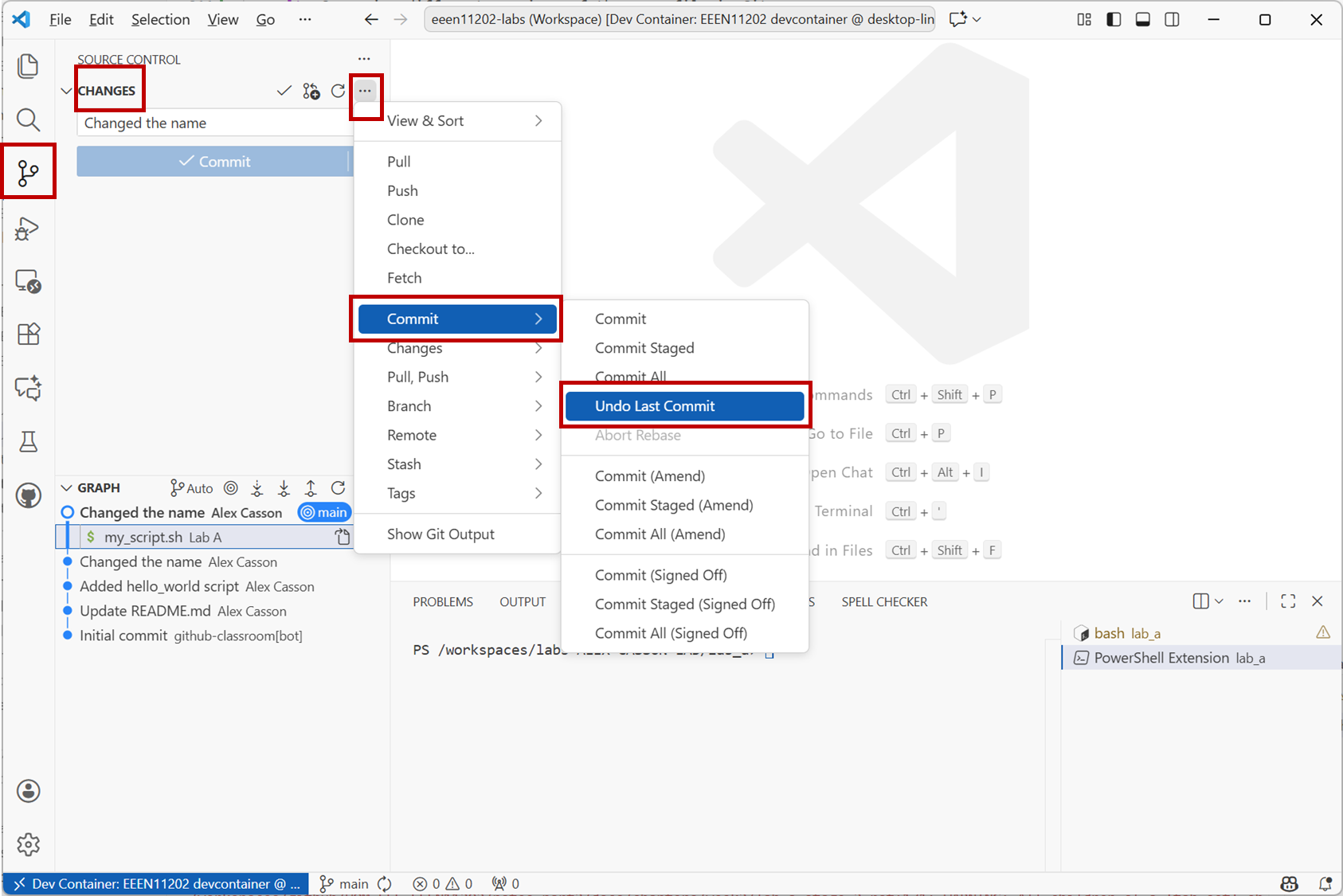Toggle the bottom panel layout button
Image resolution: width=1343 pixels, height=896 pixels.
coord(1142,19)
